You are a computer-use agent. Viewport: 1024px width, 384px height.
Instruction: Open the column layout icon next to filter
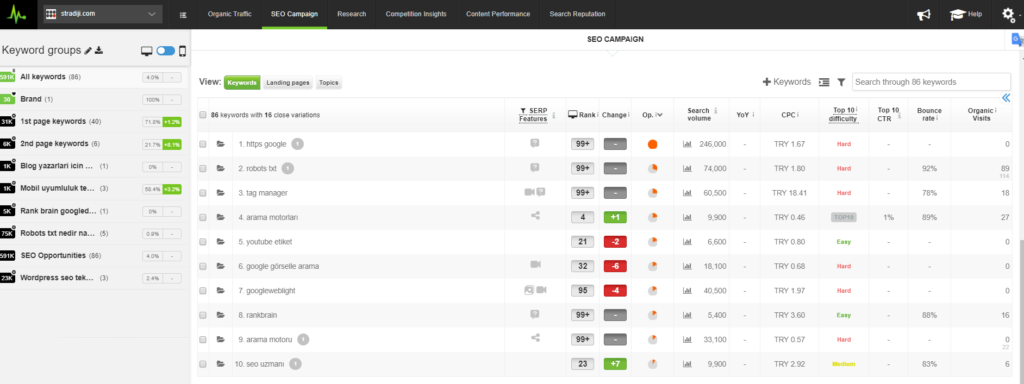[824, 82]
